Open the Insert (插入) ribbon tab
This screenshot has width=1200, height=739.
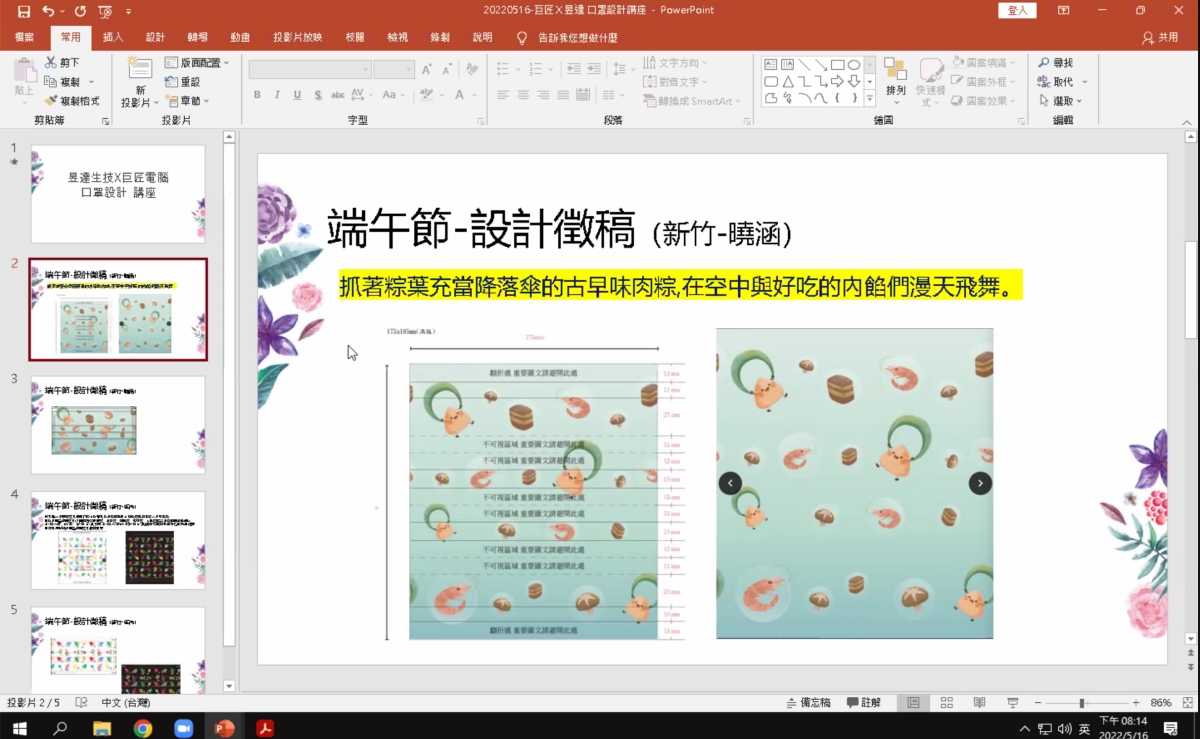pyautogui.click(x=113, y=37)
